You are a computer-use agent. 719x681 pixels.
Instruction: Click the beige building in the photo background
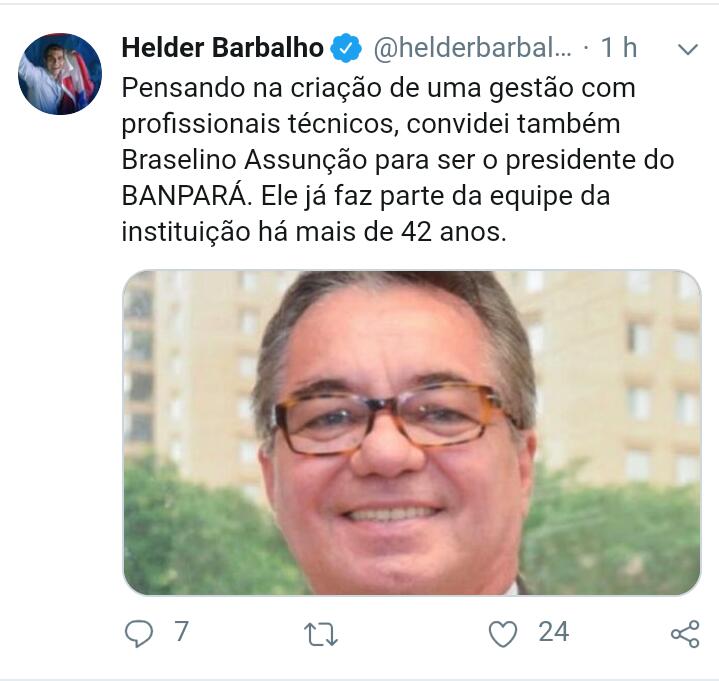(x=614, y=367)
